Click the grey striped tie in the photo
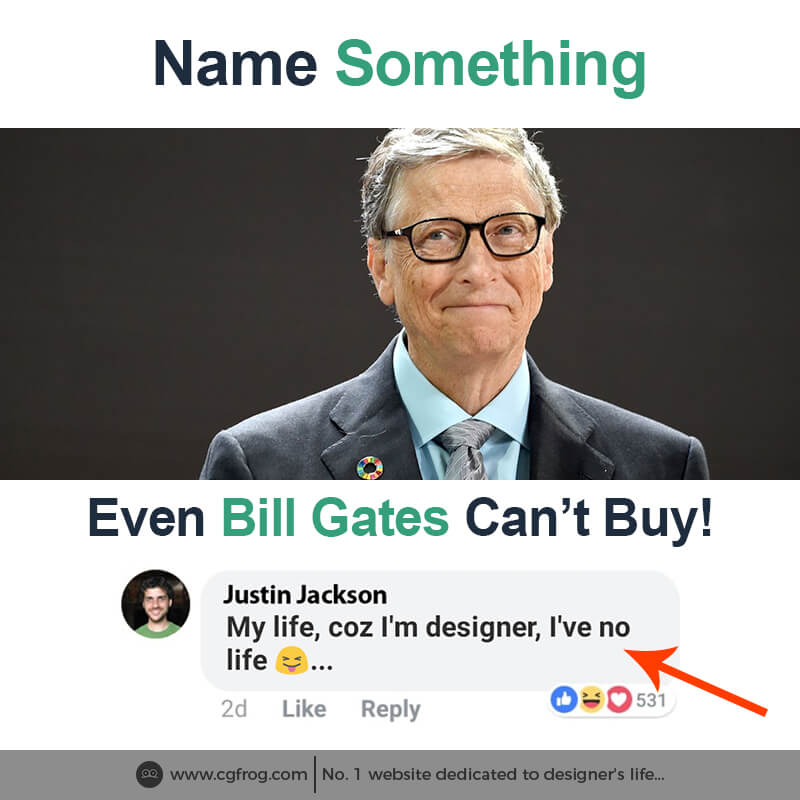The width and height of the screenshot is (800, 800). tap(464, 449)
